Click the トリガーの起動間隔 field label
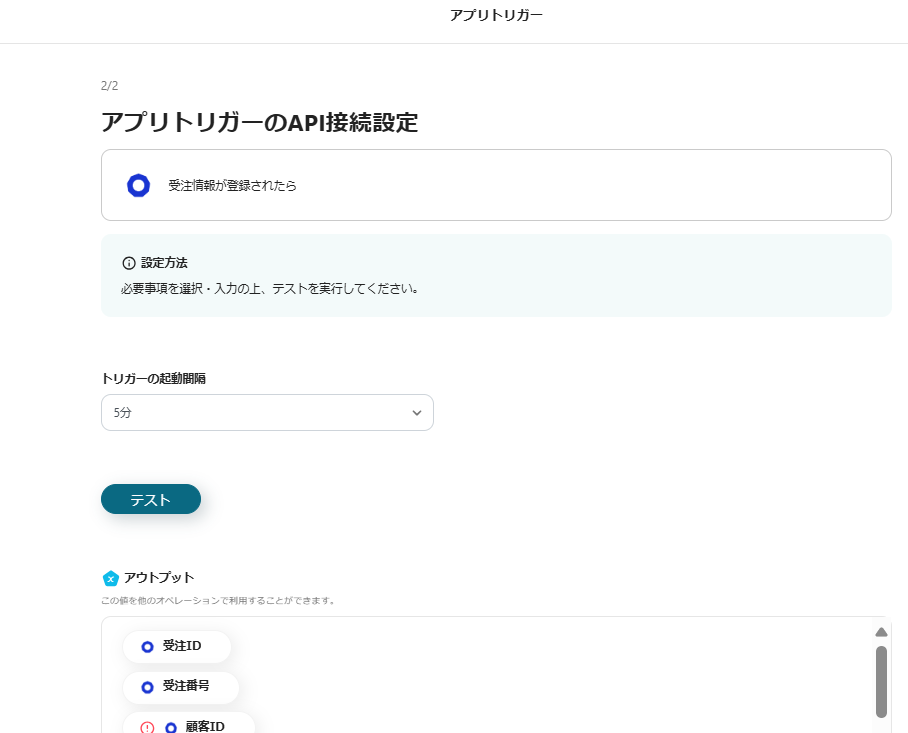 154,378
